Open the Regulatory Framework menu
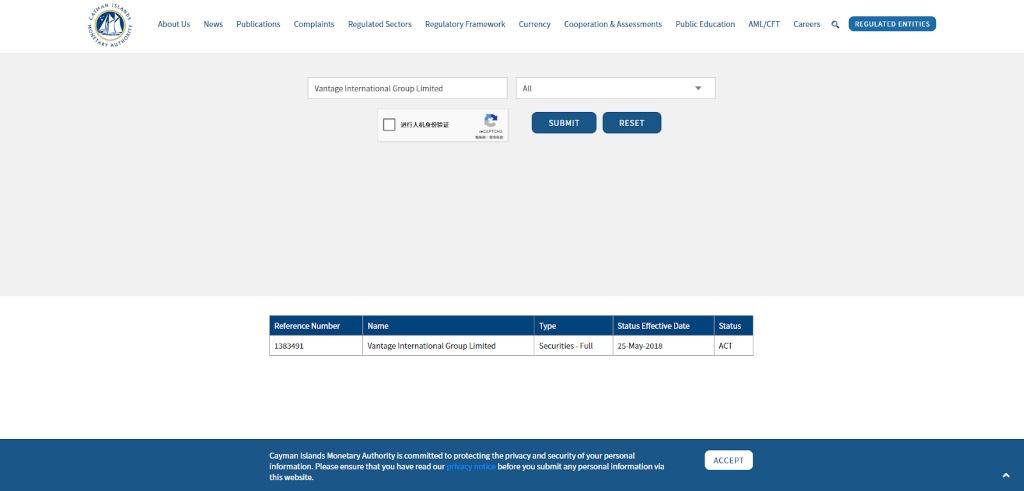The height and width of the screenshot is (491, 1024). 465,24
